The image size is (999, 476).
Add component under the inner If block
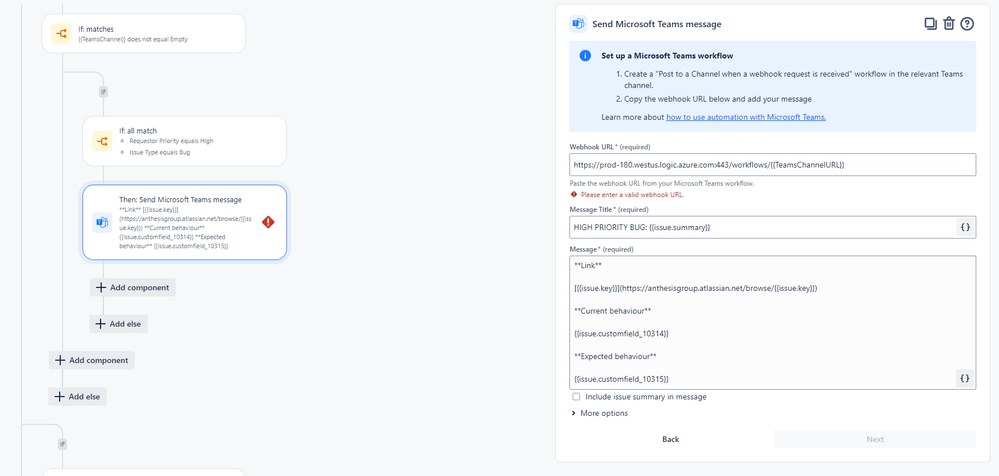(133, 287)
